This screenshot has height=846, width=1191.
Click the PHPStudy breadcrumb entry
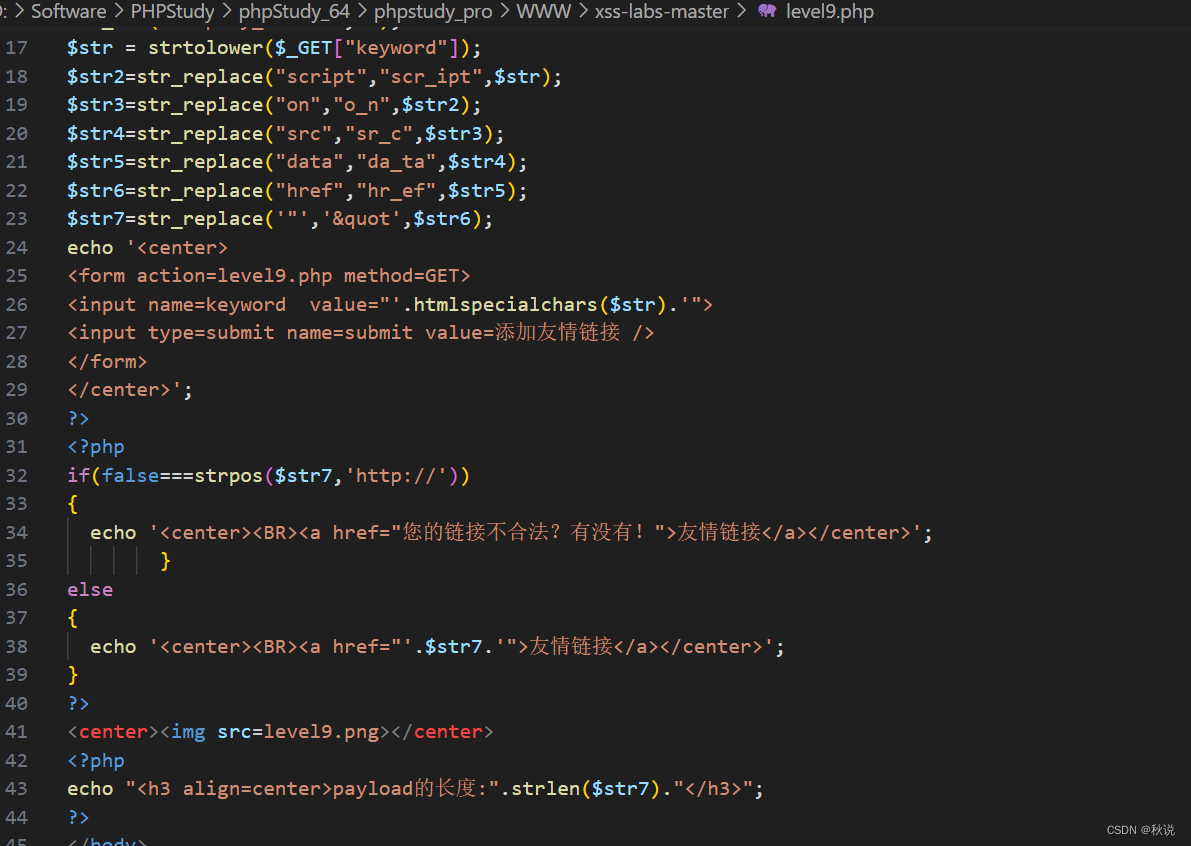point(172,12)
